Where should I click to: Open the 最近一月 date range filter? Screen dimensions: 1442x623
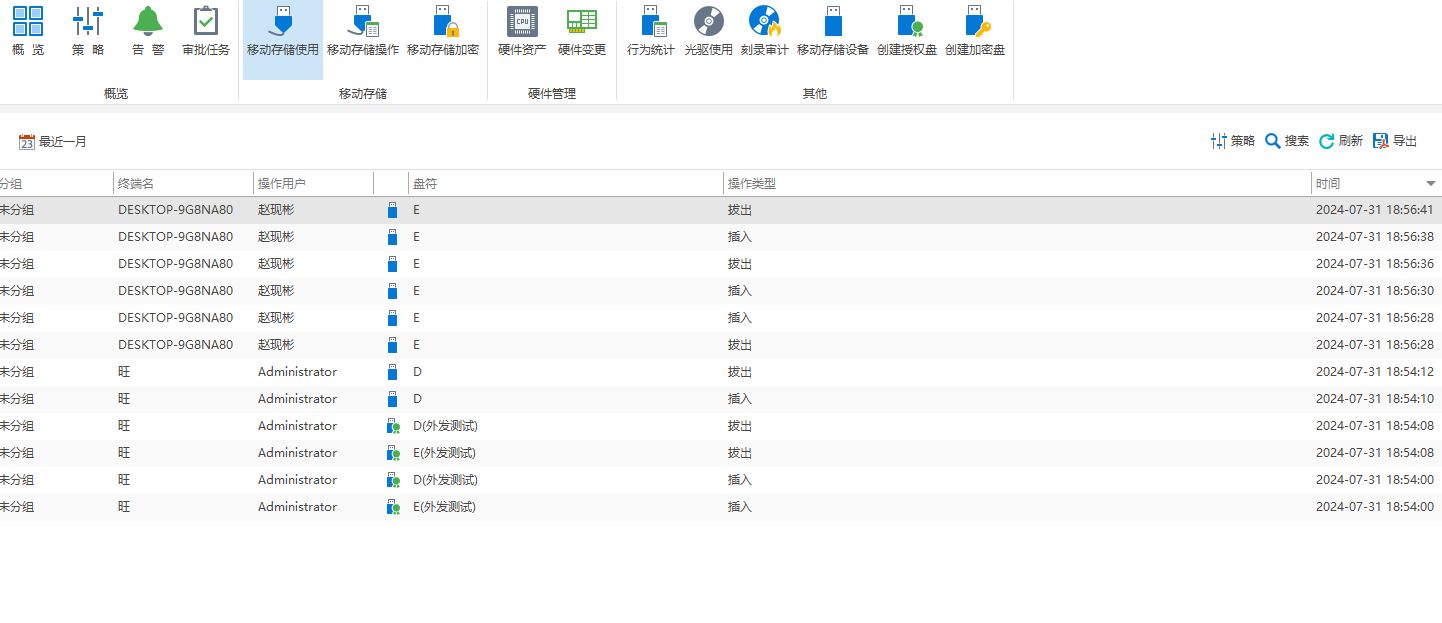tap(53, 142)
